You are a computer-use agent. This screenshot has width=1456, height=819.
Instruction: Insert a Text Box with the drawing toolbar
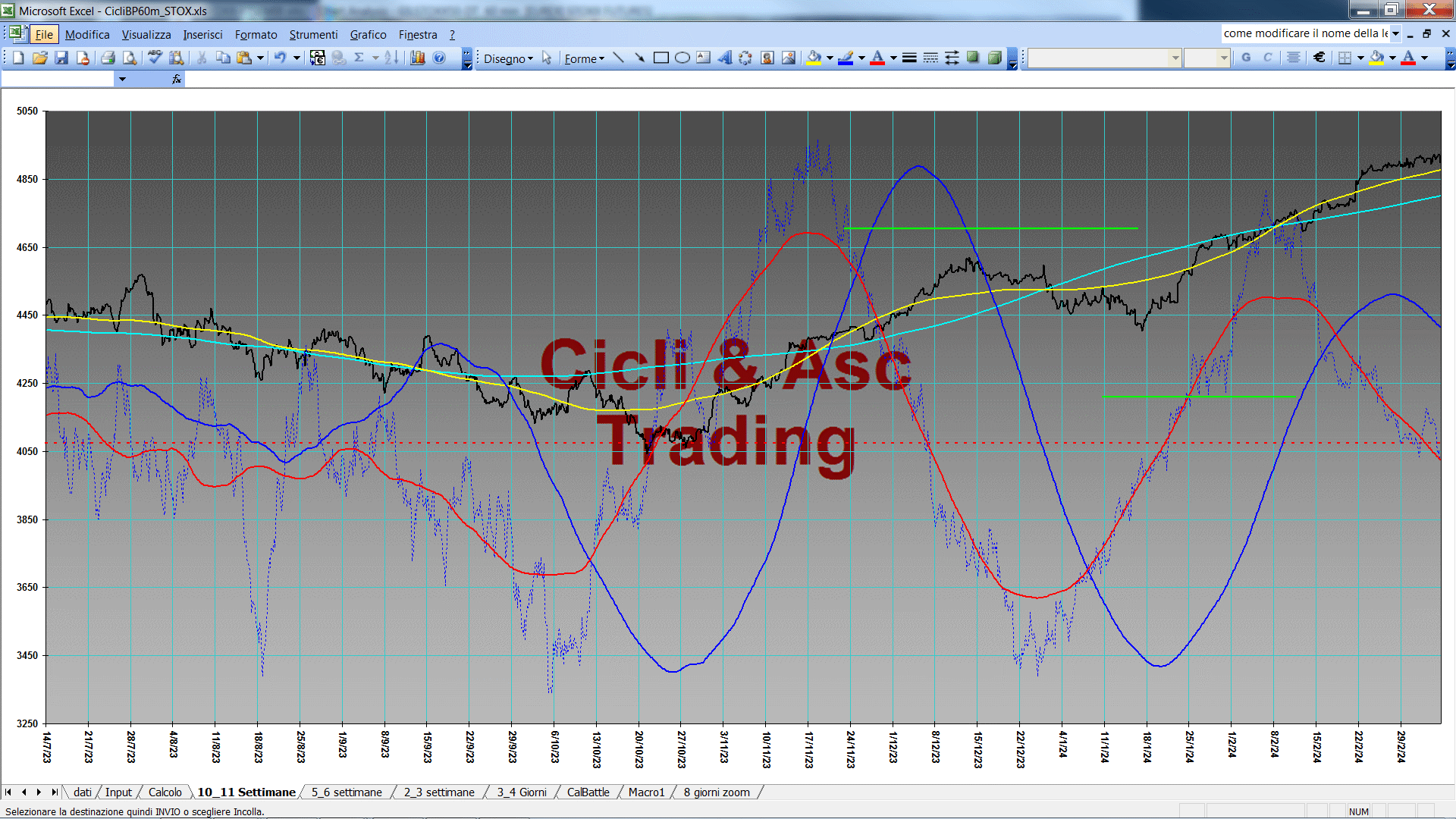(x=704, y=58)
